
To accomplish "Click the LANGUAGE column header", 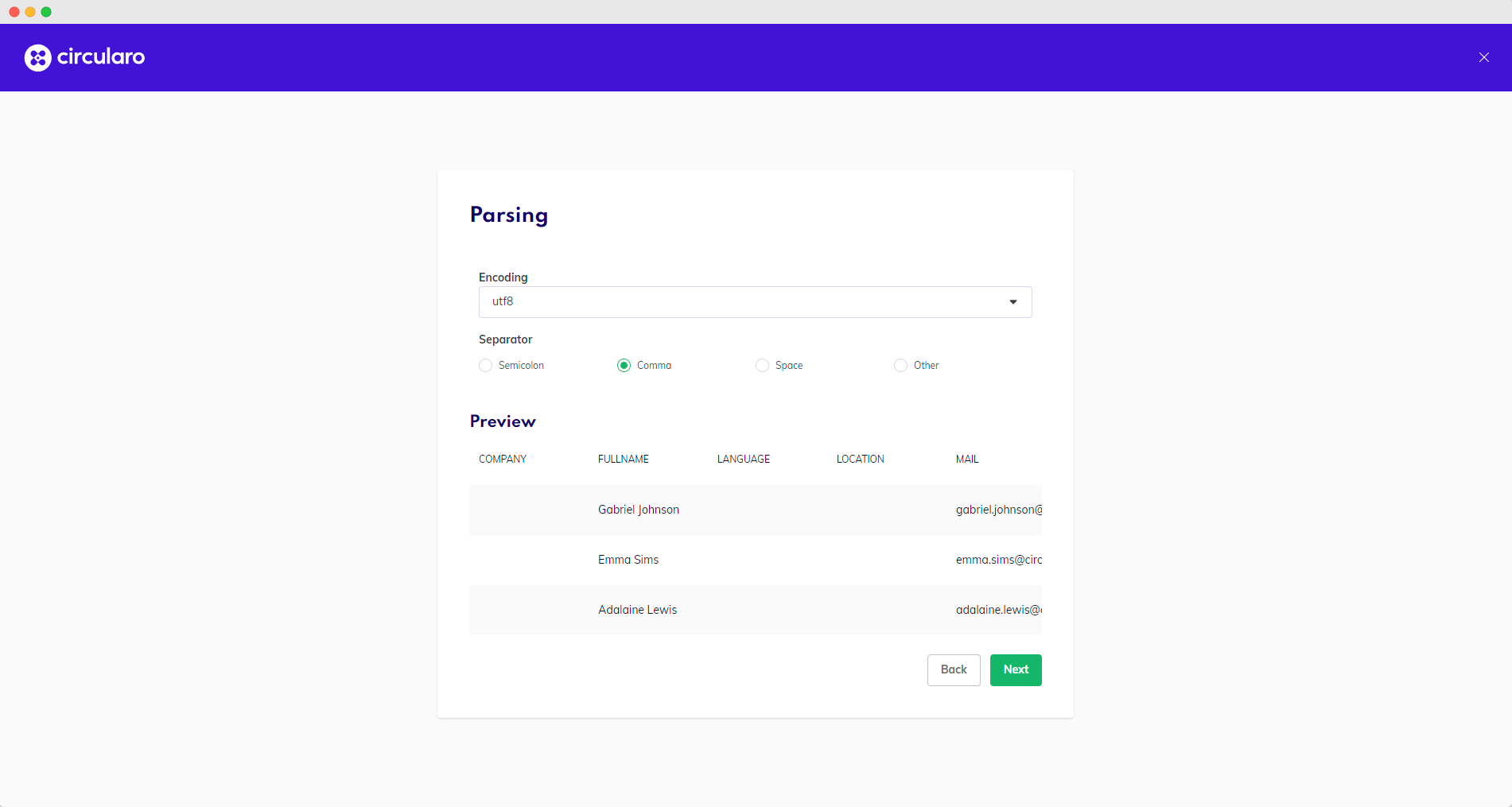I will click(743, 460).
